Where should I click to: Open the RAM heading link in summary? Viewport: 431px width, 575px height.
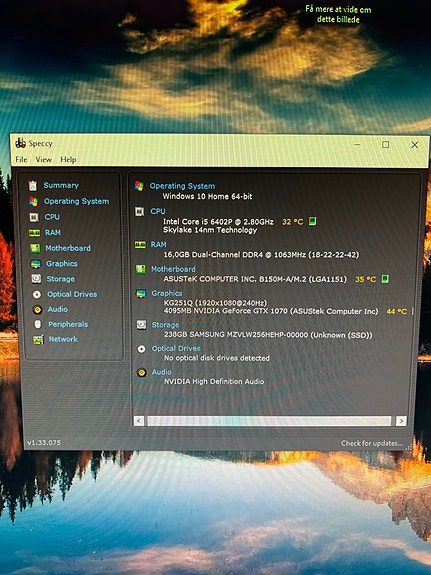point(158,245)
